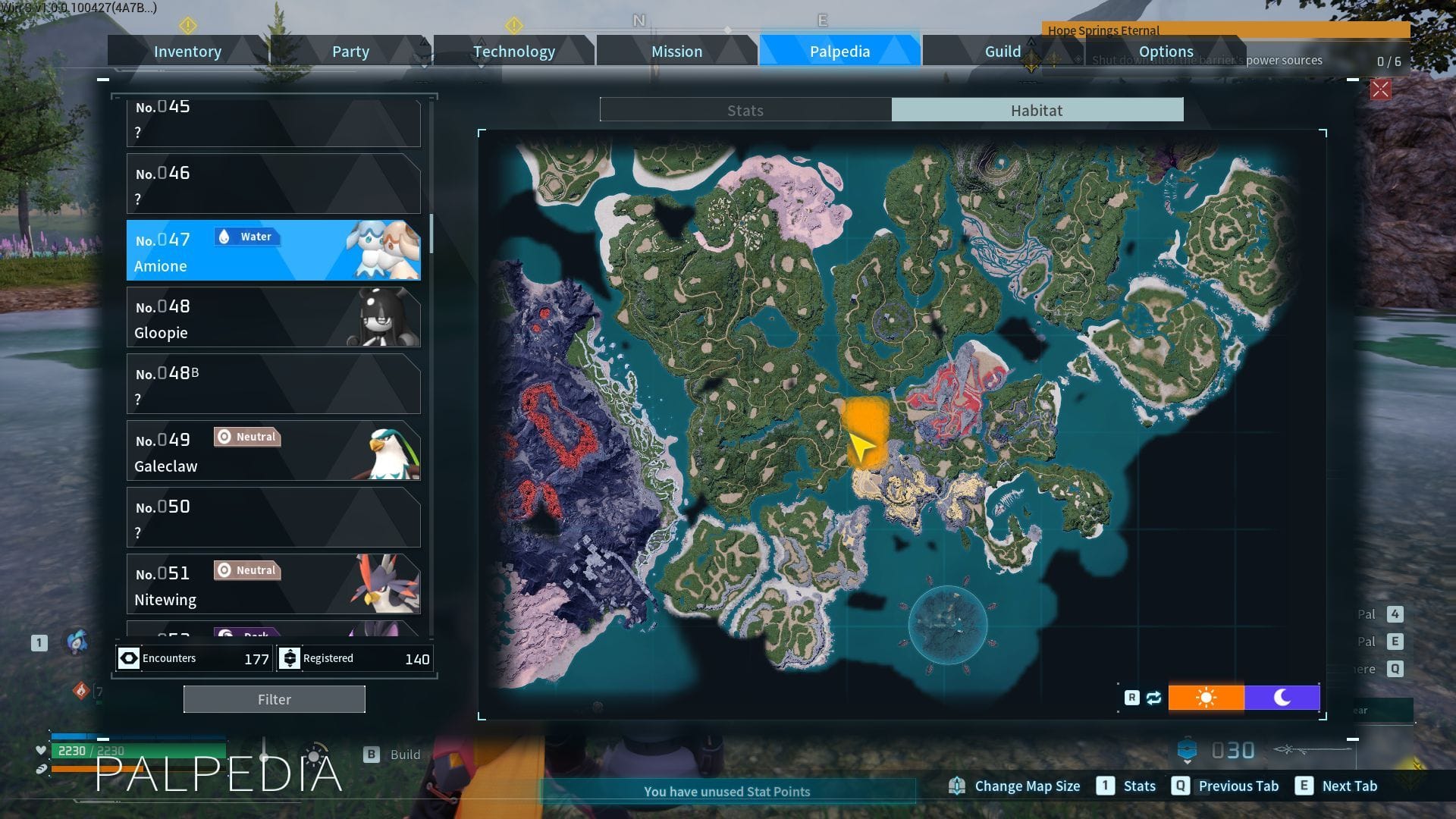Click the Previous Tab hint
The width and height of the screenshot is (1456, 819).
[1238, 786]
